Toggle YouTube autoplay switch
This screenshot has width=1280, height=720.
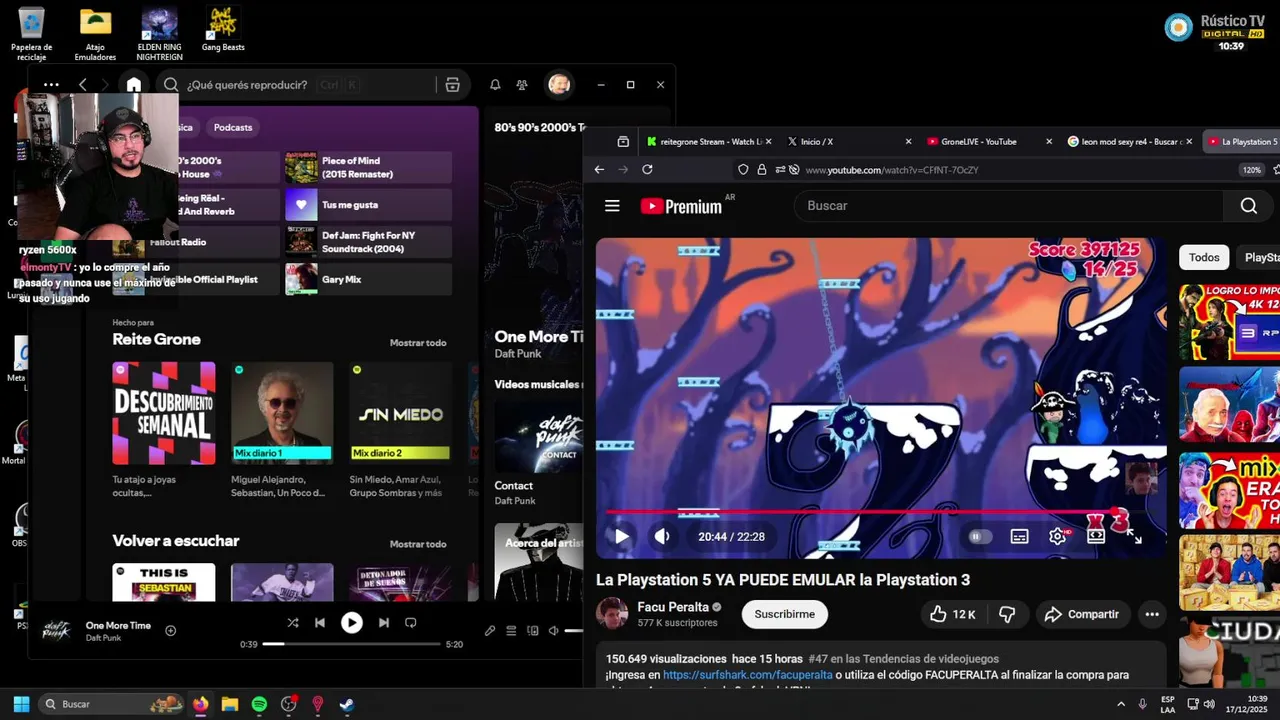click(979, 536)
